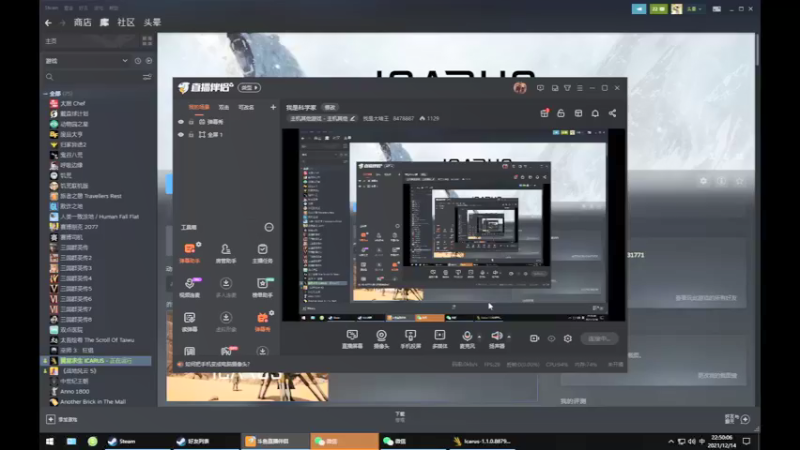The image size is (800, 450).
Task: Open Steam account name dropdown
Action: point(694,9)
